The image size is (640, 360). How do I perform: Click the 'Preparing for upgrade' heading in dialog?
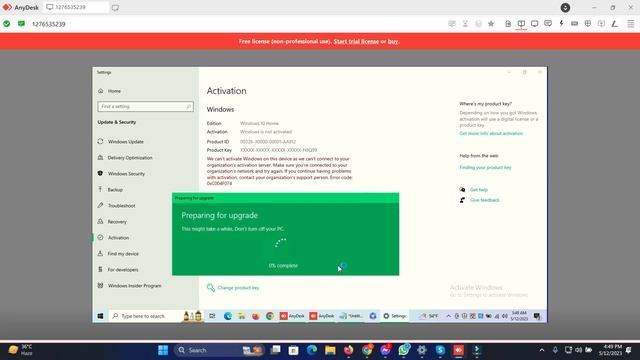220,215
